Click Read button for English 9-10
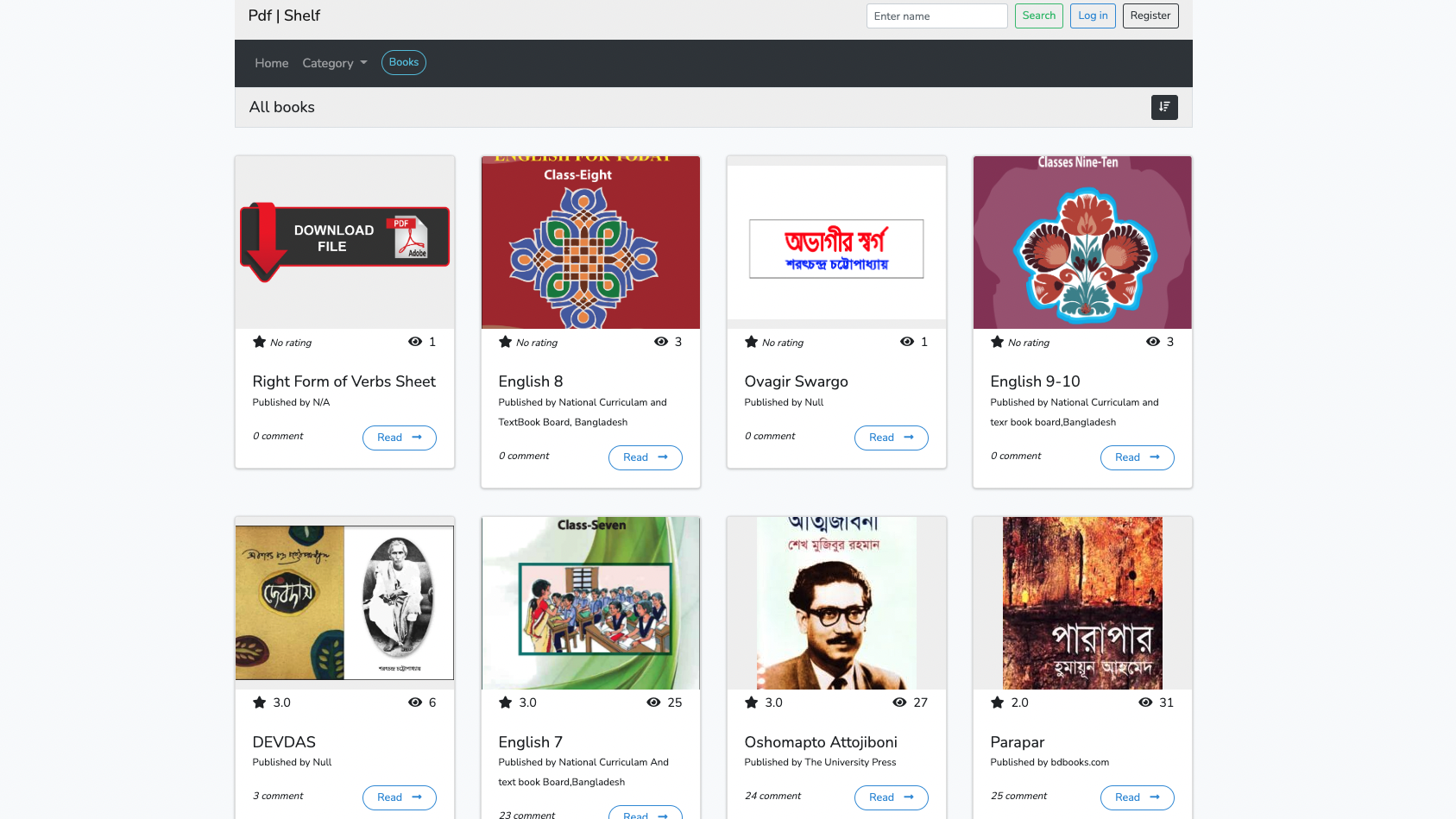The image size is (1456, 819). (1138, 457)
